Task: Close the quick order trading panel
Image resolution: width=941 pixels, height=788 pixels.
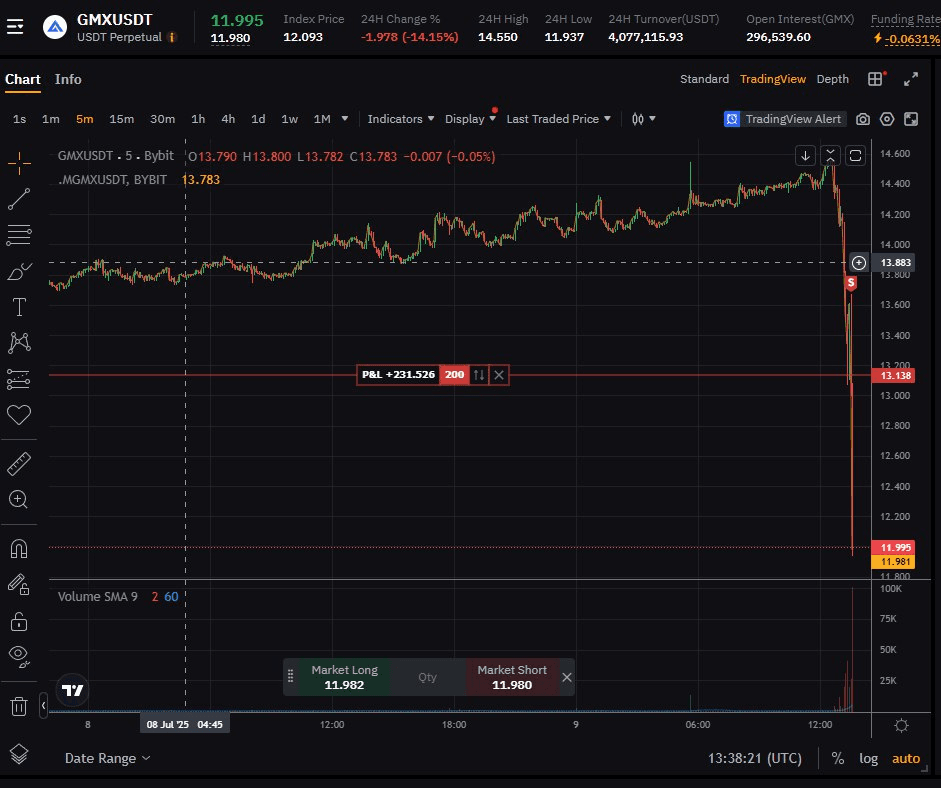Action: [567, 677]
